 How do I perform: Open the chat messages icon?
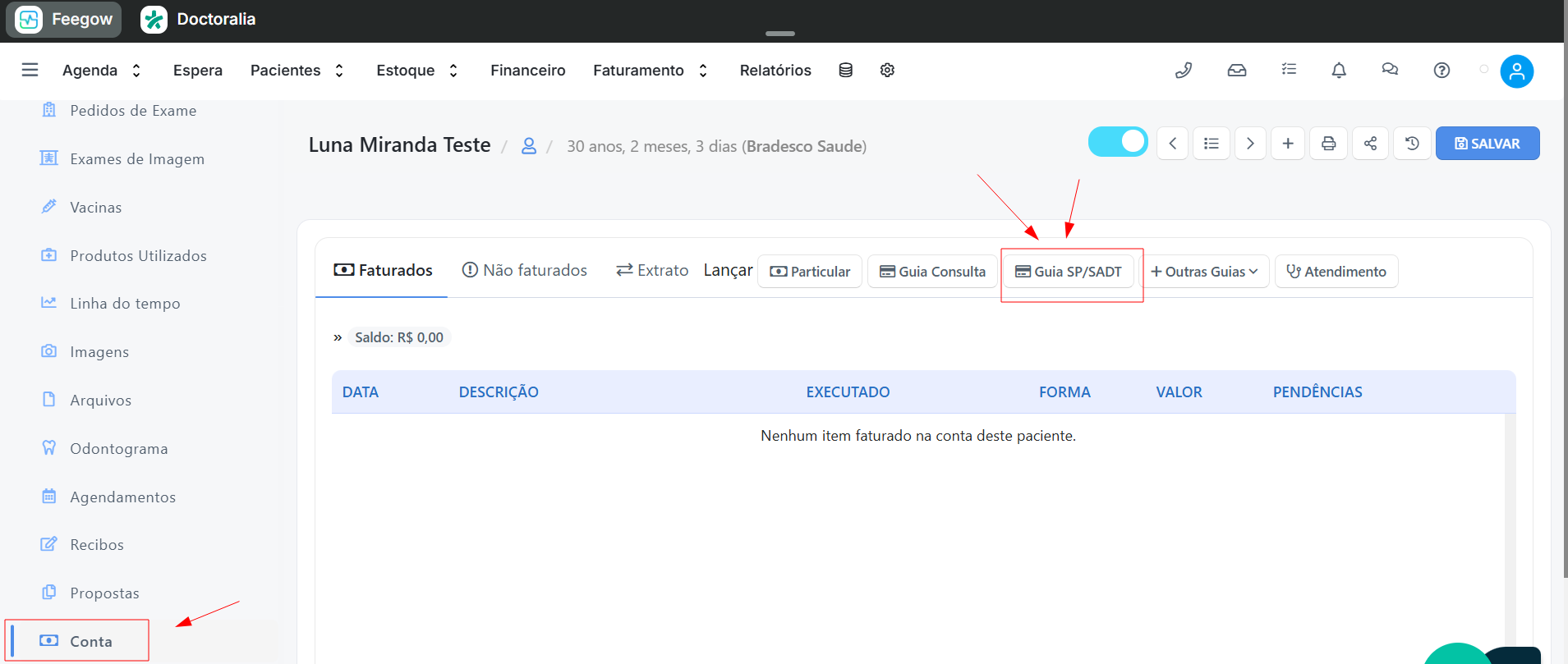[x=1390, y=70]
